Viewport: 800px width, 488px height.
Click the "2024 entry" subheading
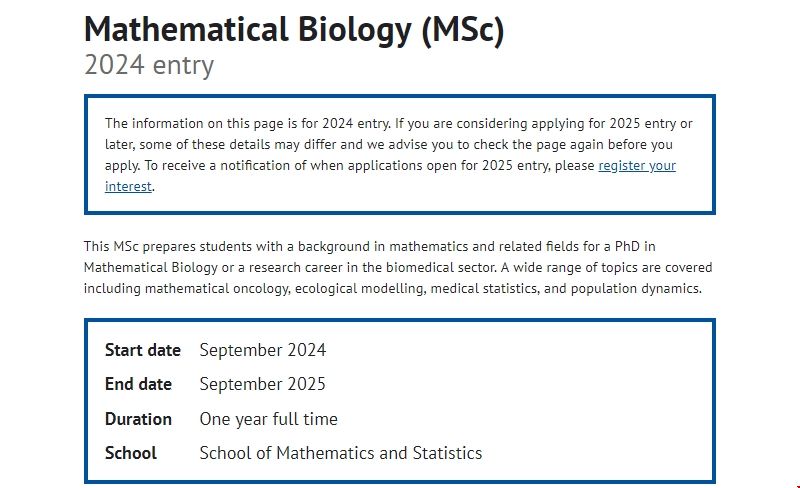(x=149, y=66)
